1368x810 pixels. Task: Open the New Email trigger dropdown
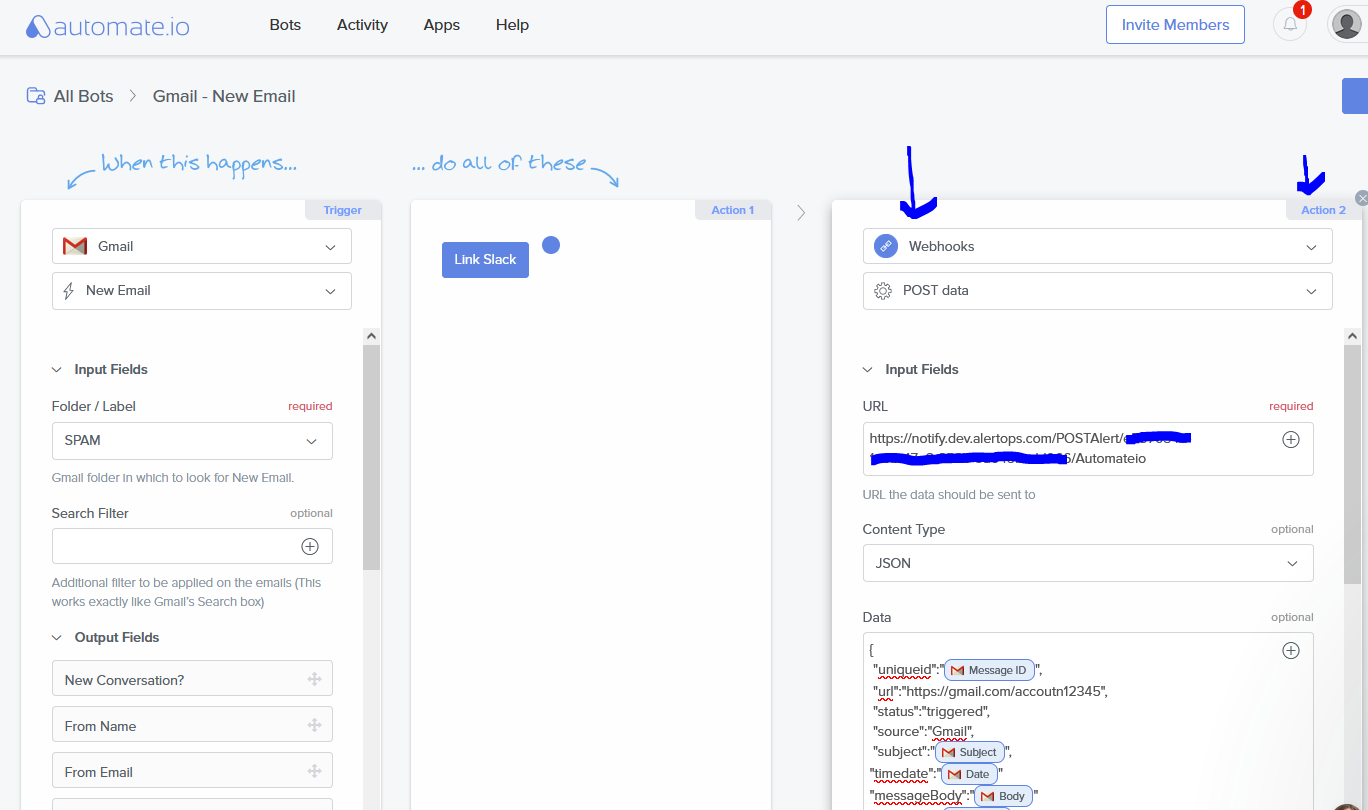point(202,290)
